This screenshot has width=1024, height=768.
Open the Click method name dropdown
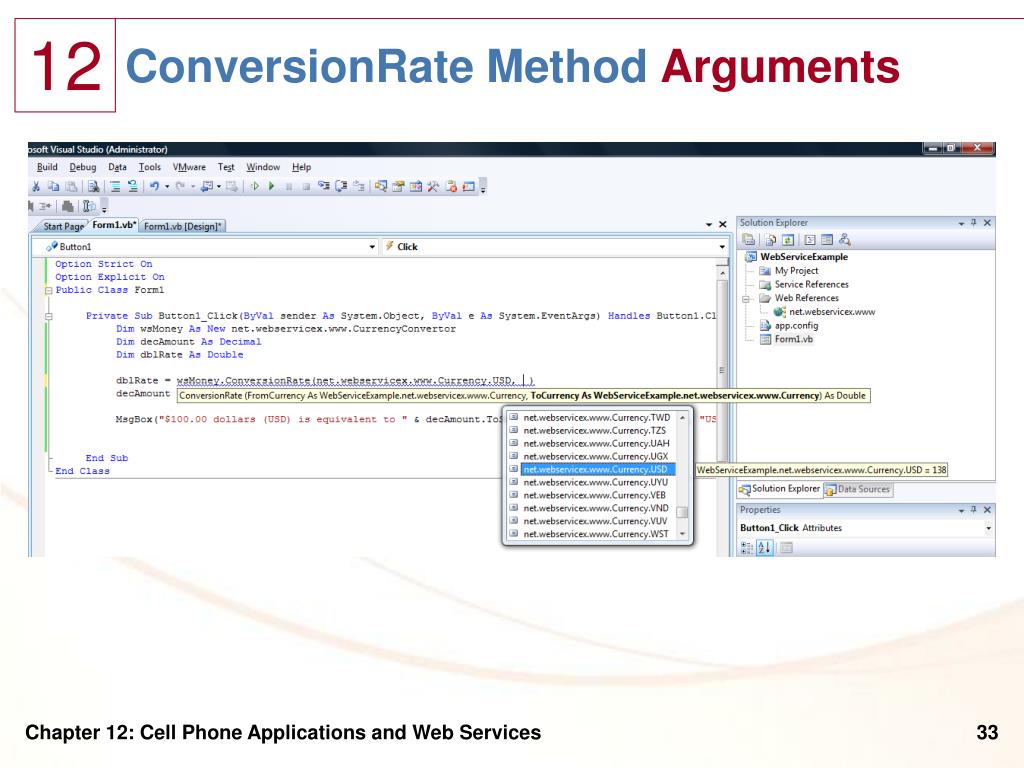[722, 247]
